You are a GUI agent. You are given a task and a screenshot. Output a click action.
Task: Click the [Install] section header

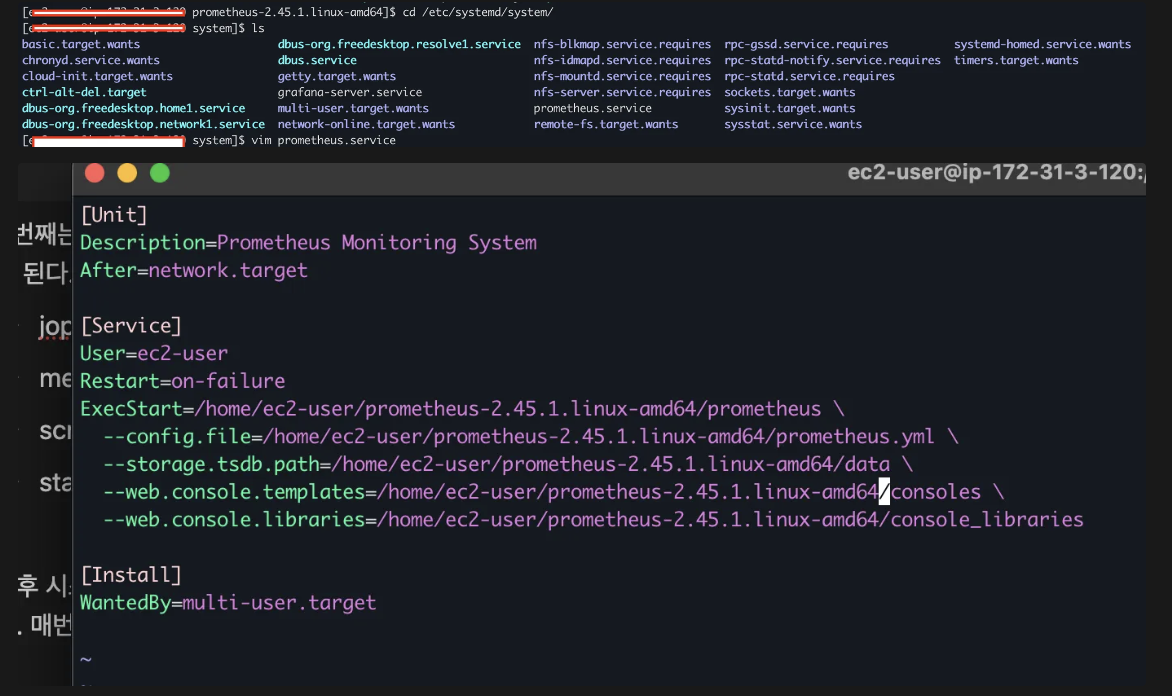coord(131,575)
